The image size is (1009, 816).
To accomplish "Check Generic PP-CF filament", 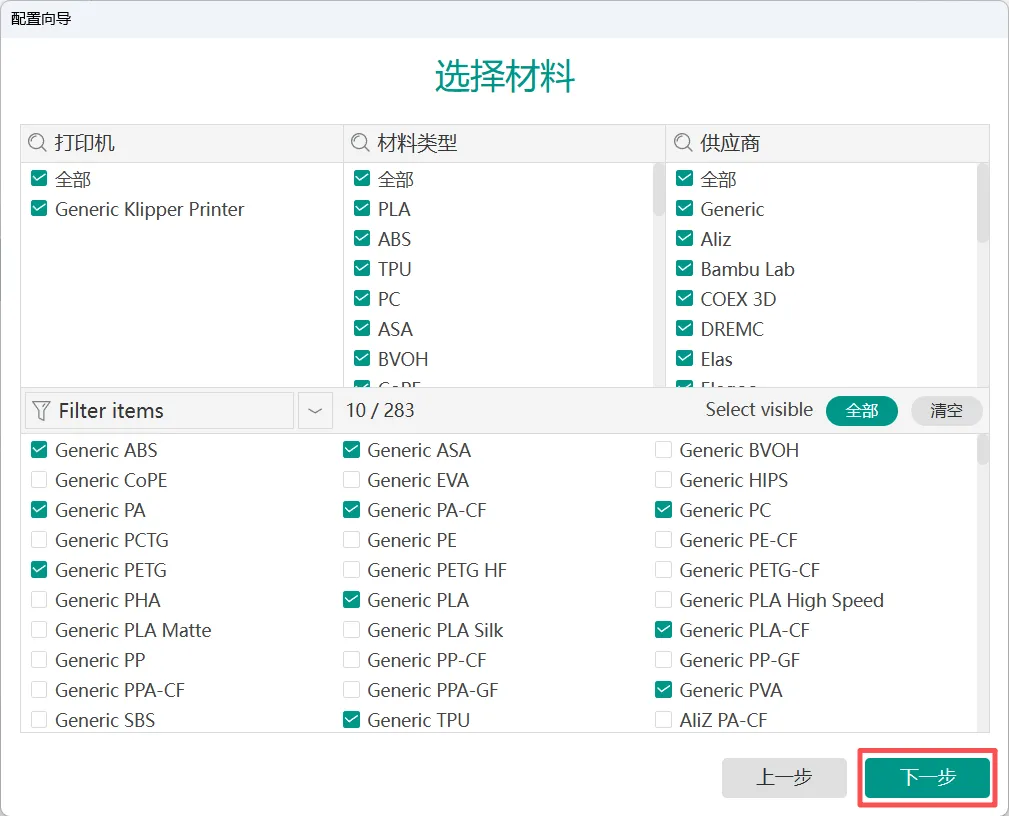I will 351,660.
